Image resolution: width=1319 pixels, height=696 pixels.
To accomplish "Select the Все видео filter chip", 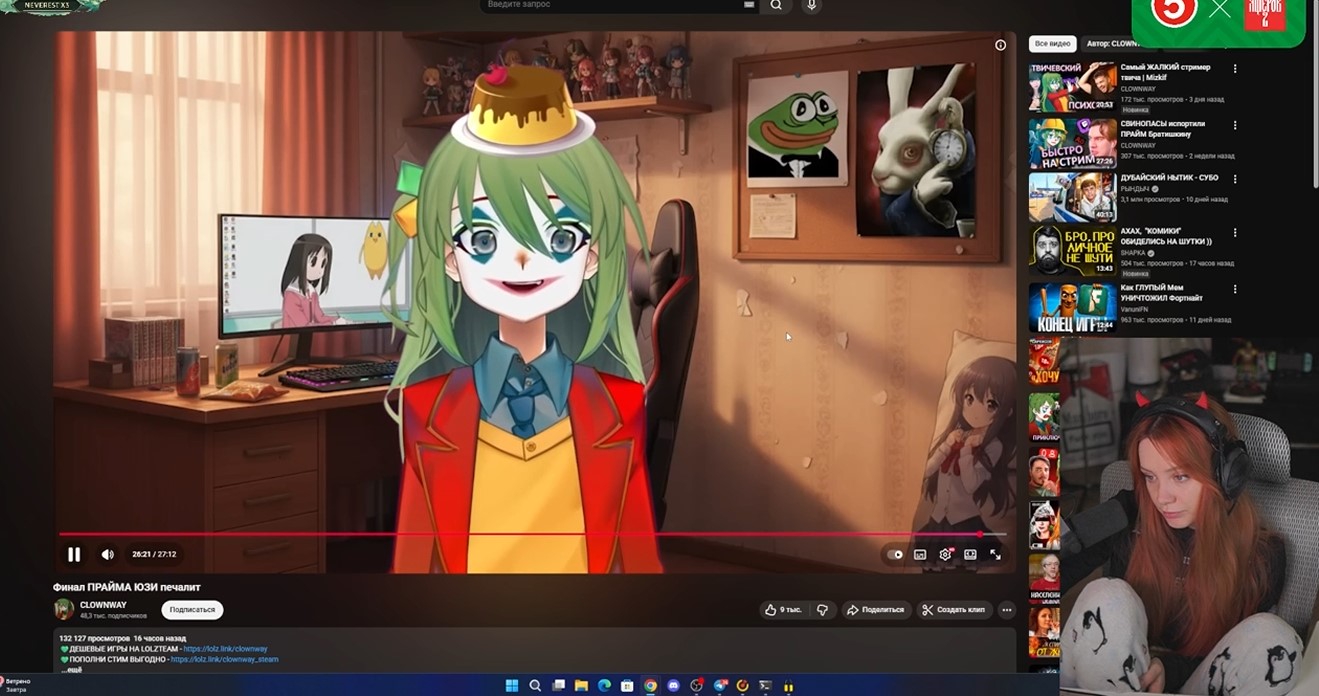I will [x=1053, y=44].
